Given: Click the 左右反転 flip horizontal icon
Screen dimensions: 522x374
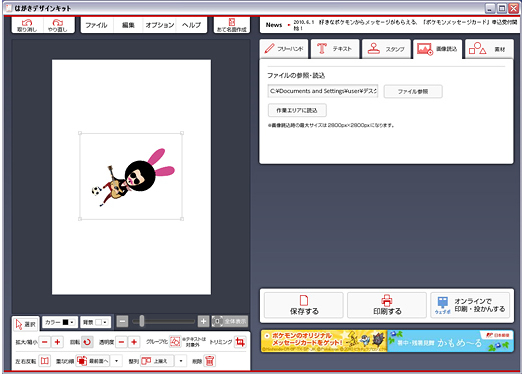Looking at the screenshot, I should [x=45, y=361].
